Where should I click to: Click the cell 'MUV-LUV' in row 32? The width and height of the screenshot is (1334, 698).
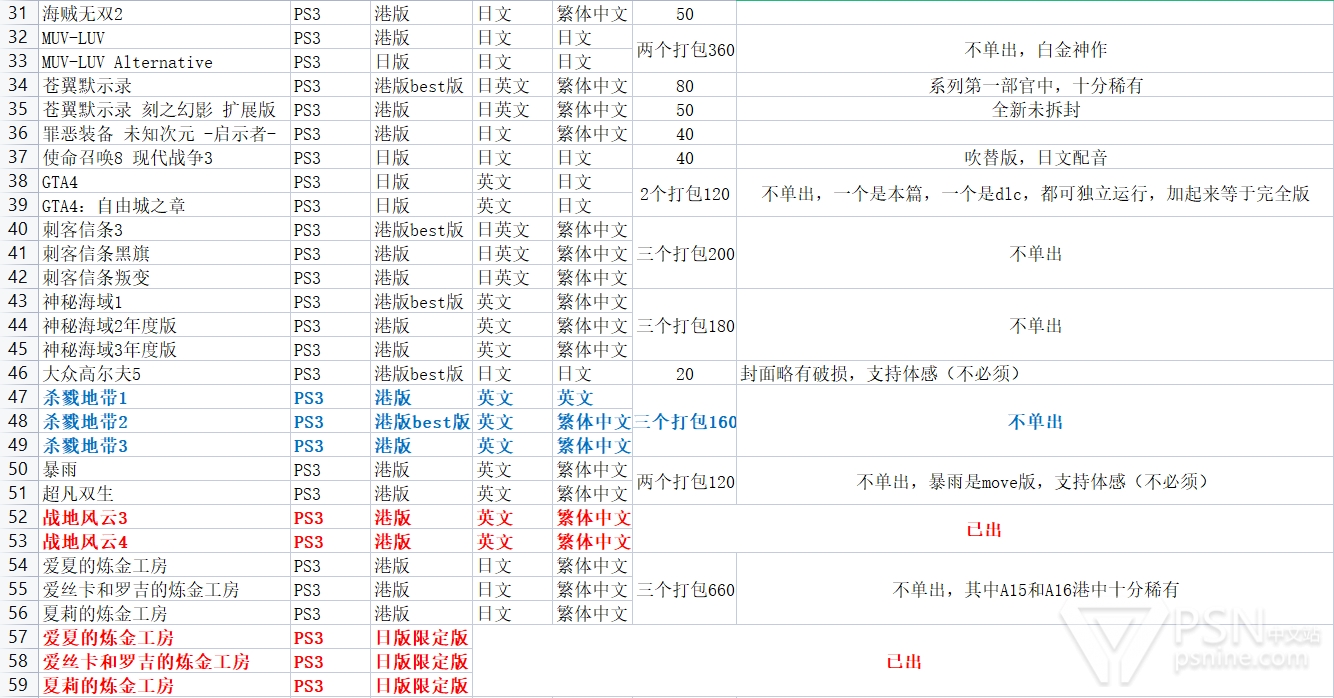pyautogui.click(x=164, y=38)
